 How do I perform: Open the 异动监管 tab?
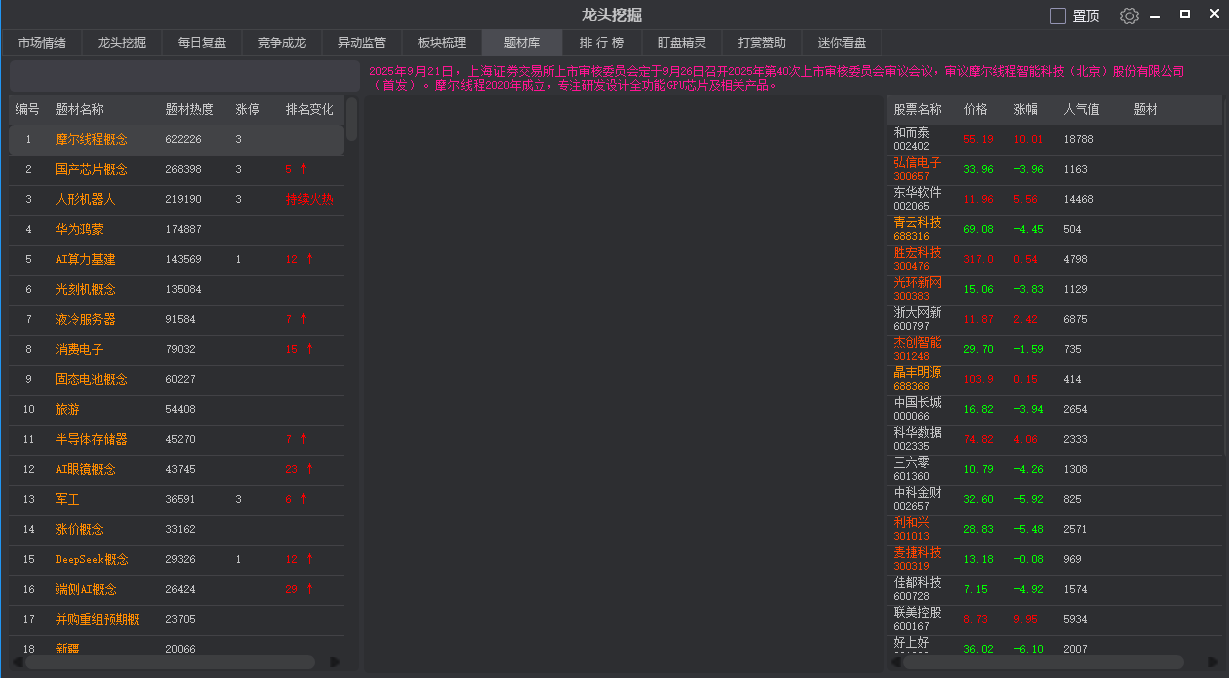360,42
